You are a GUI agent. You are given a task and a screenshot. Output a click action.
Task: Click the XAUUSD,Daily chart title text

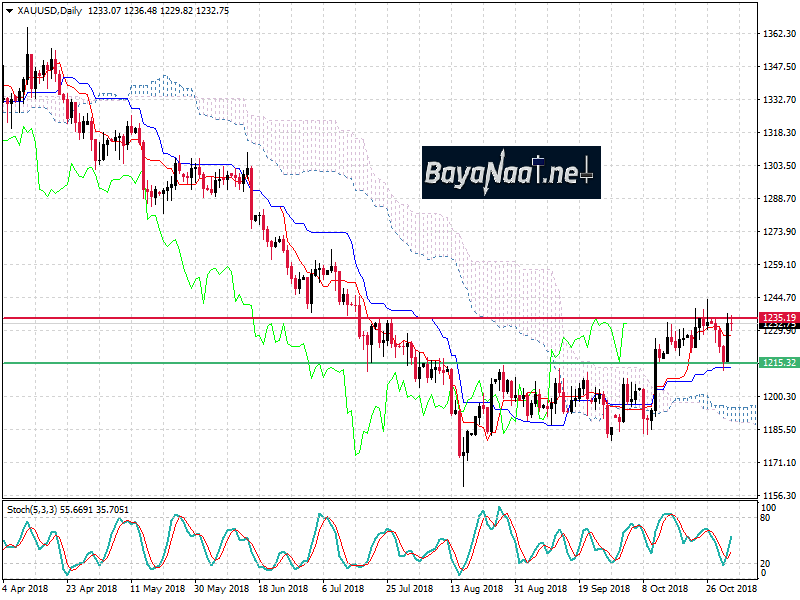[50, 11]
